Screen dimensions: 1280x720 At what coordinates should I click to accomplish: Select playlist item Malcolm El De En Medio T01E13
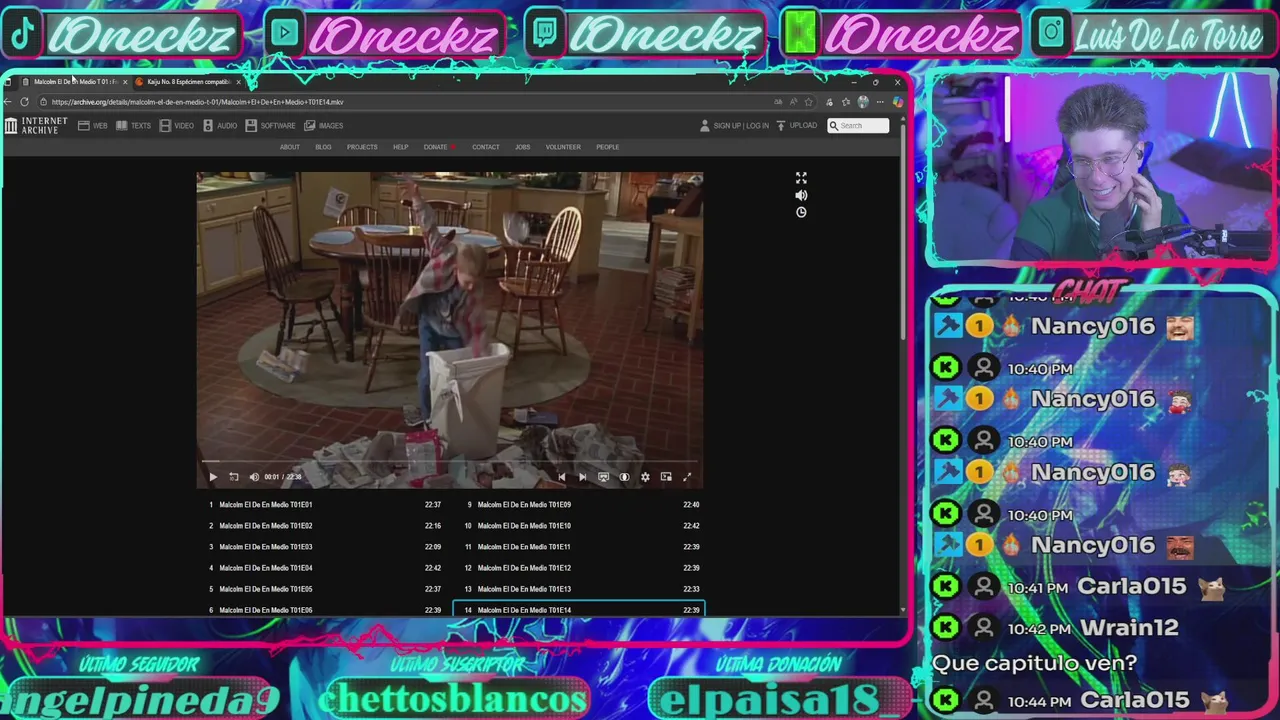(x=580, y=589)
